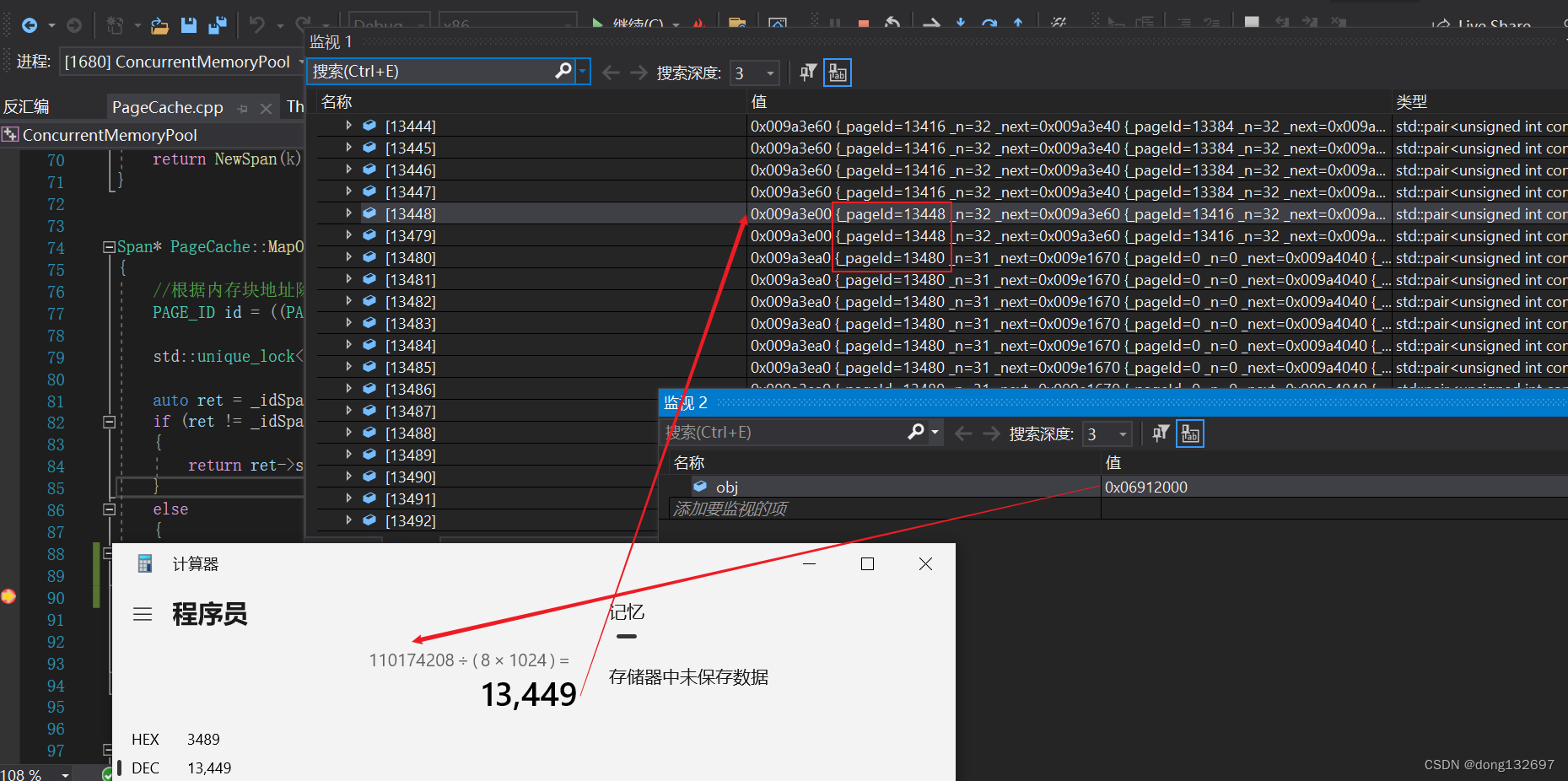Open the Watch 1 search options dropdown arrow
Screen dimensions: 1568x781
coord(582,72)
